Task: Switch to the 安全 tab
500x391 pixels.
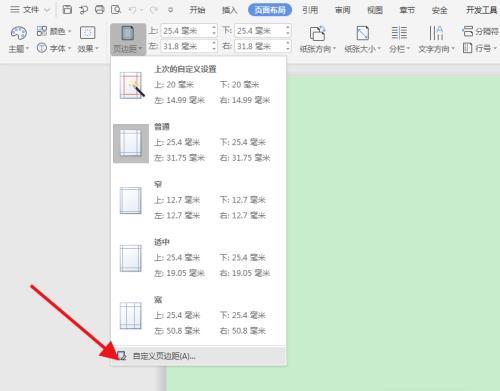Action: (x=440, y=10)
